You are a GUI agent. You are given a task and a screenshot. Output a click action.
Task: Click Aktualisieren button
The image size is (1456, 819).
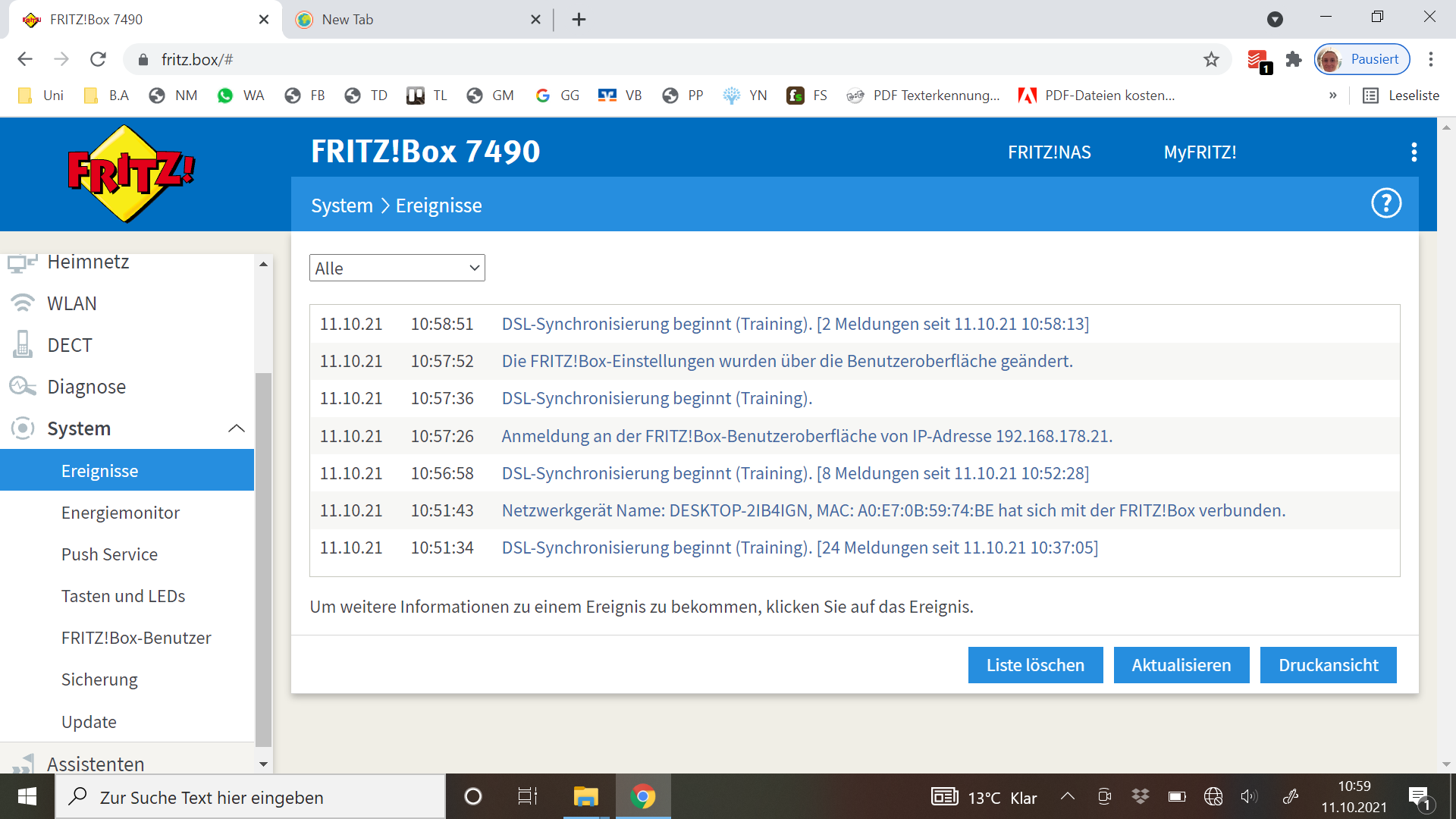(1181, 665)
